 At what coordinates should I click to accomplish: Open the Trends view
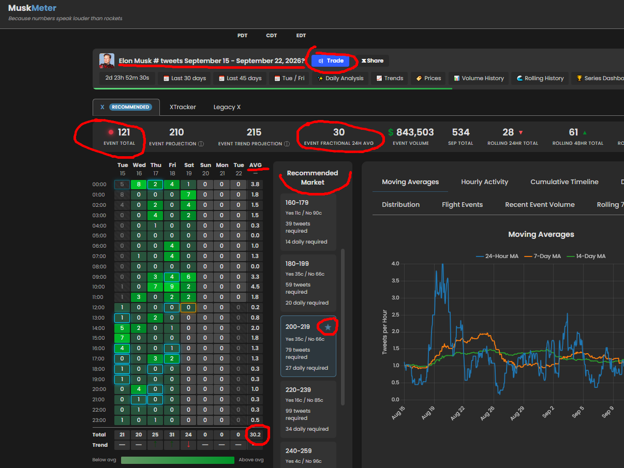390,78
